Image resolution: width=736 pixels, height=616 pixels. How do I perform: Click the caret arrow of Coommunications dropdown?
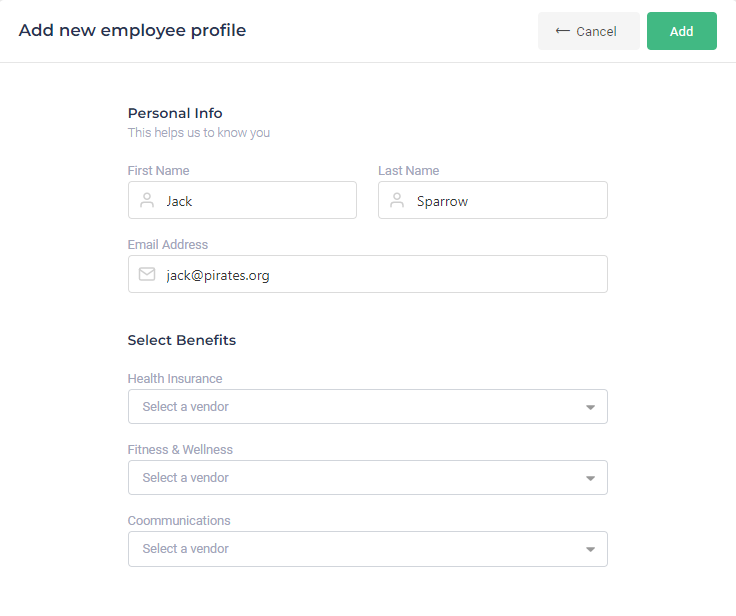(590, 549)
